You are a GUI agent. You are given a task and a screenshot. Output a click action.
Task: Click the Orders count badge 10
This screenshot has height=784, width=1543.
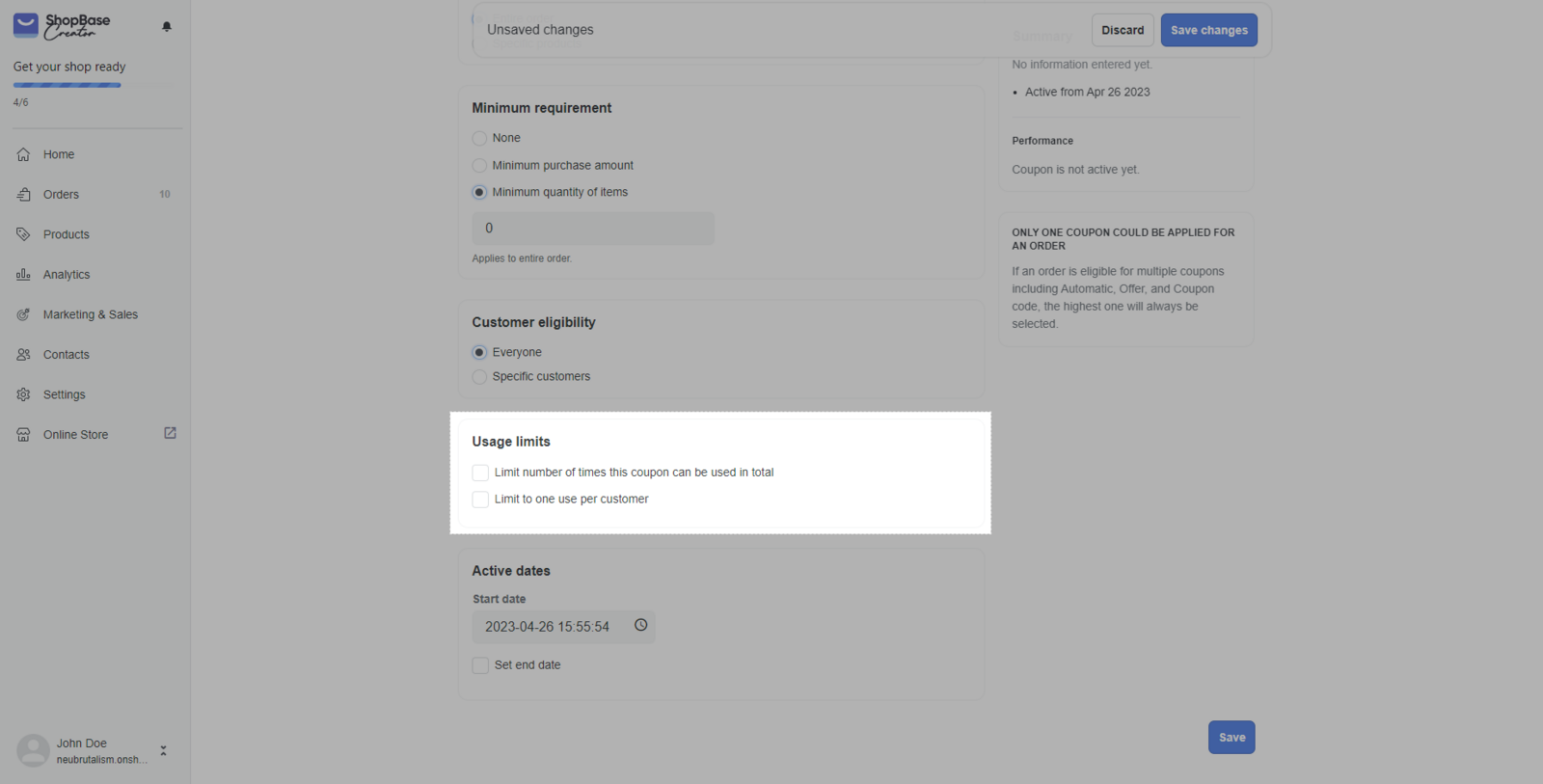165,195
